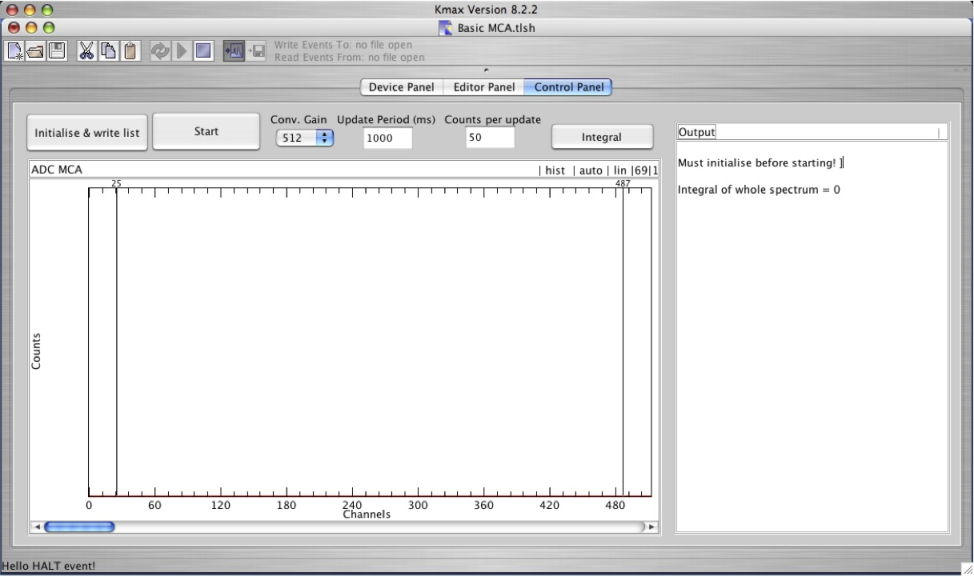Click the 'Read Events From: no file open' text
The width and height of the screenshot is (974, 577).
click(349, 57)
